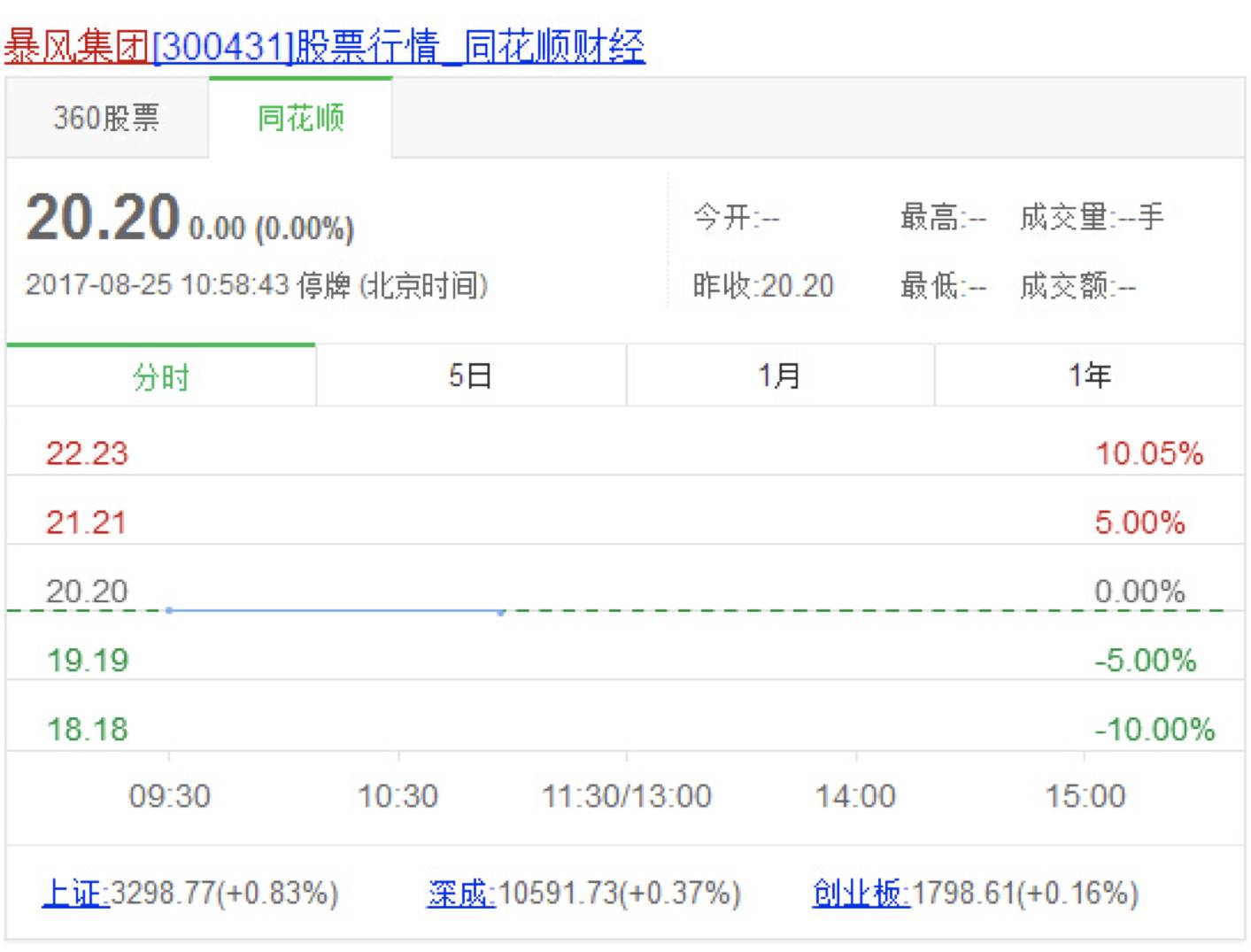This screenshot has height=952, width=1251.
Task: Click the current price 20.20 headline
Action: [103, 217]
